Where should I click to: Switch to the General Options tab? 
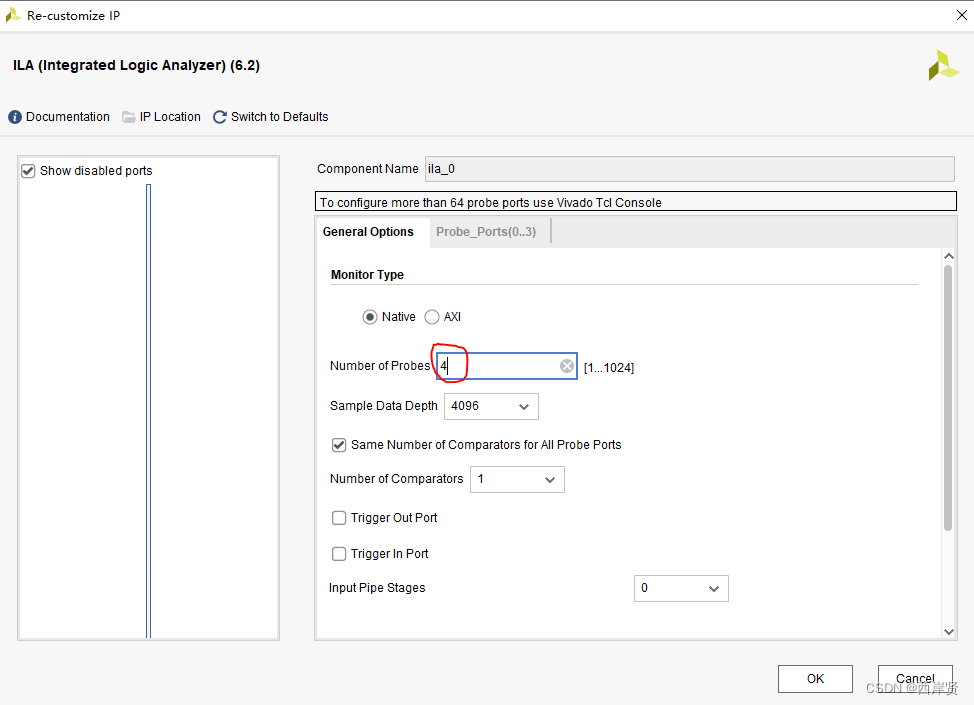coord(368,232)
